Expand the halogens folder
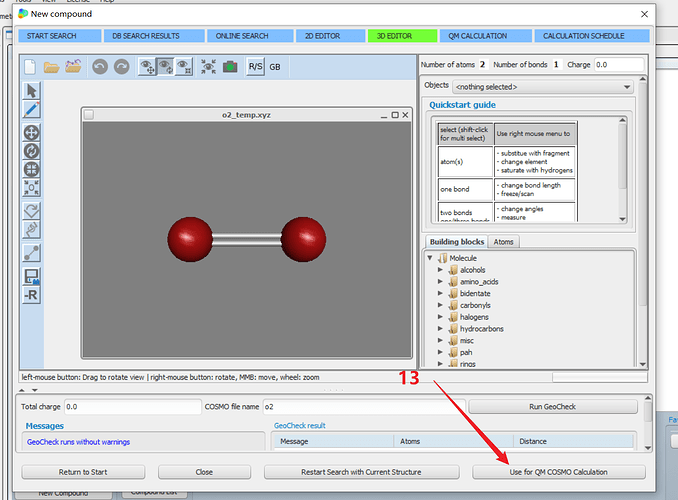678x500 pixels. click(440, 317)
